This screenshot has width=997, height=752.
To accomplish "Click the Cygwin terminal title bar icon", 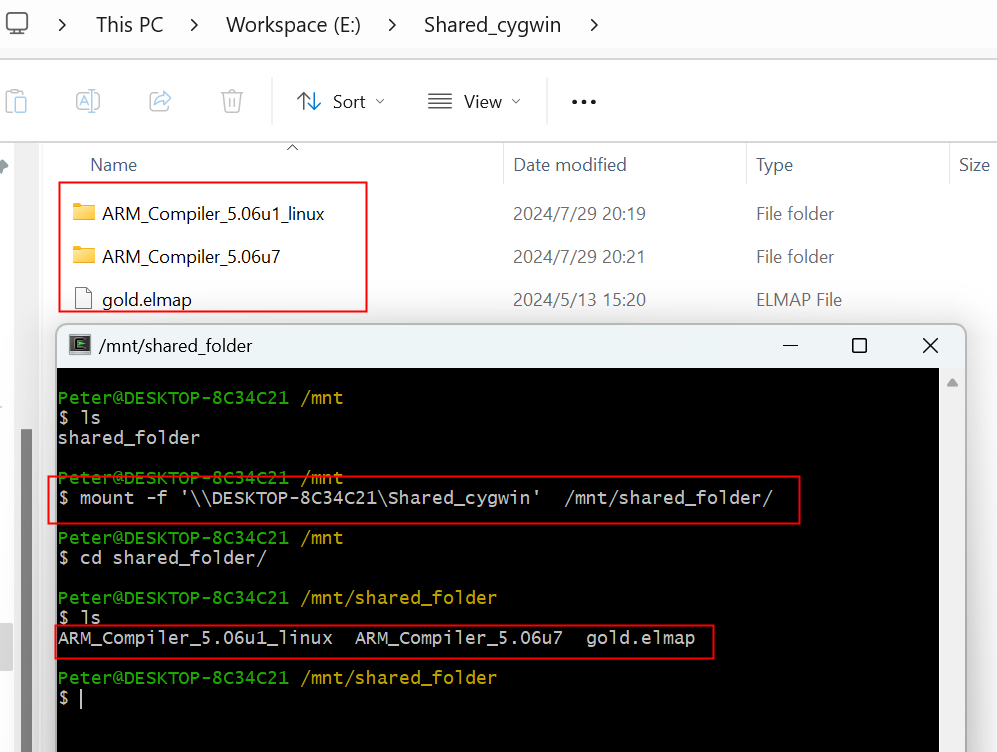I will [x=80, y=346].
